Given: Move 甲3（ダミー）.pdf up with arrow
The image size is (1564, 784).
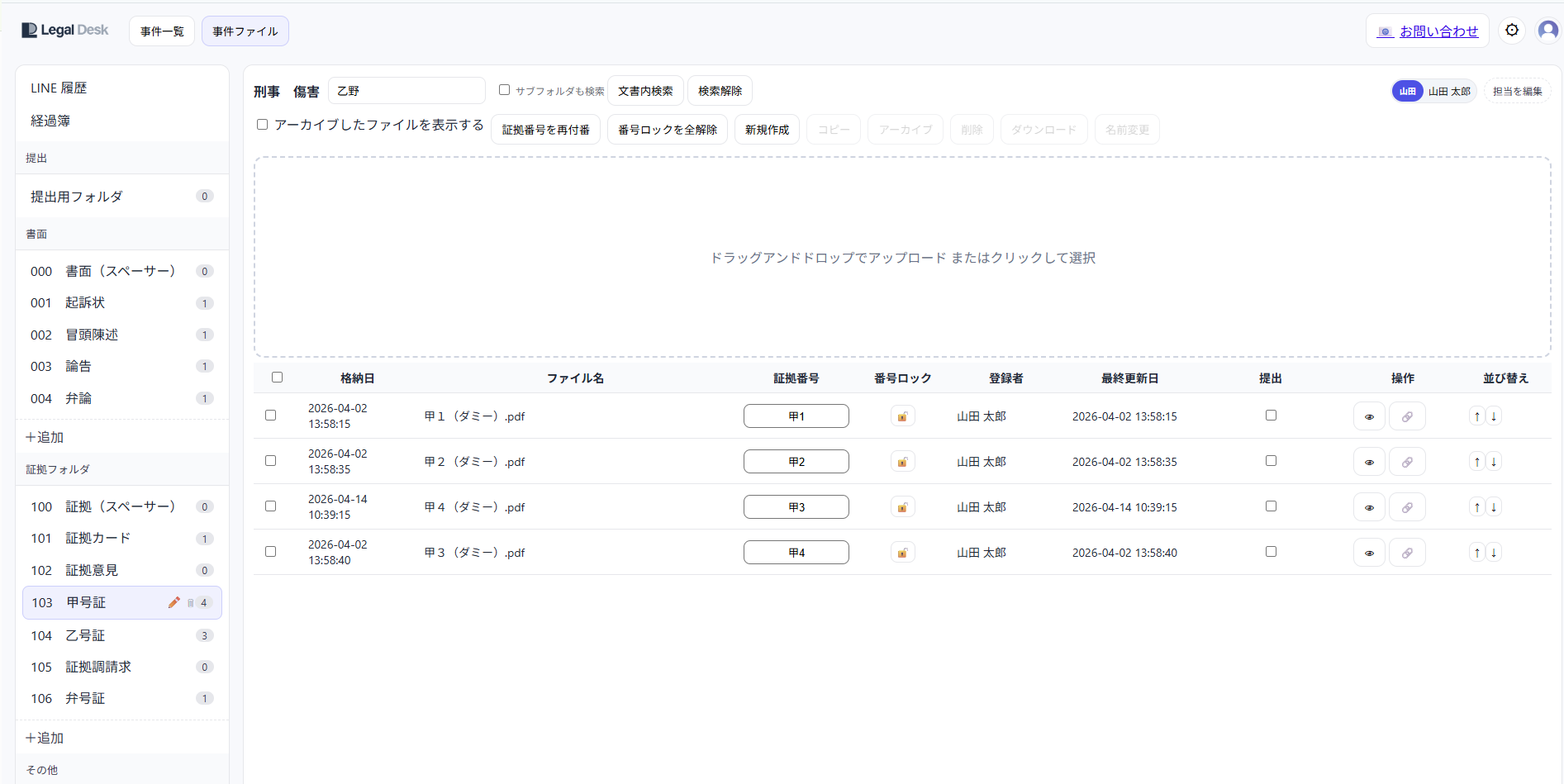Looking at the screenshot, I should click(1477, 553).
